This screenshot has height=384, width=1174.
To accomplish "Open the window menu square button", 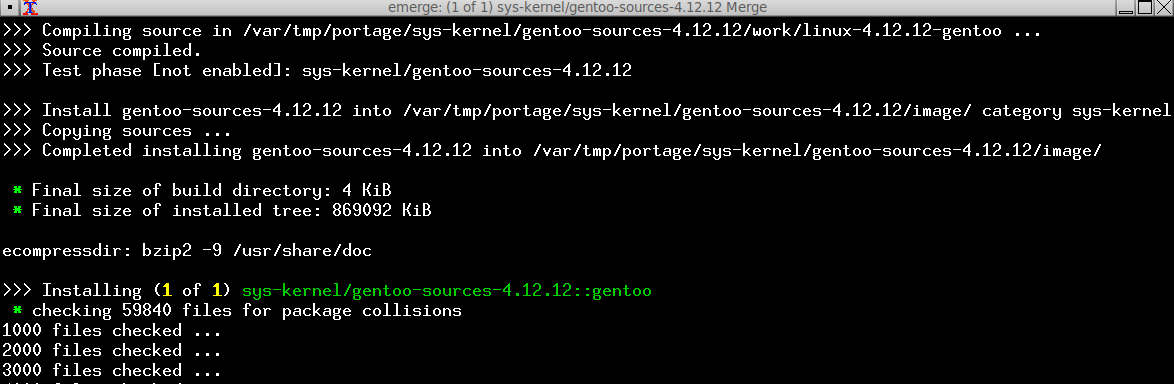I will (10, 7).
